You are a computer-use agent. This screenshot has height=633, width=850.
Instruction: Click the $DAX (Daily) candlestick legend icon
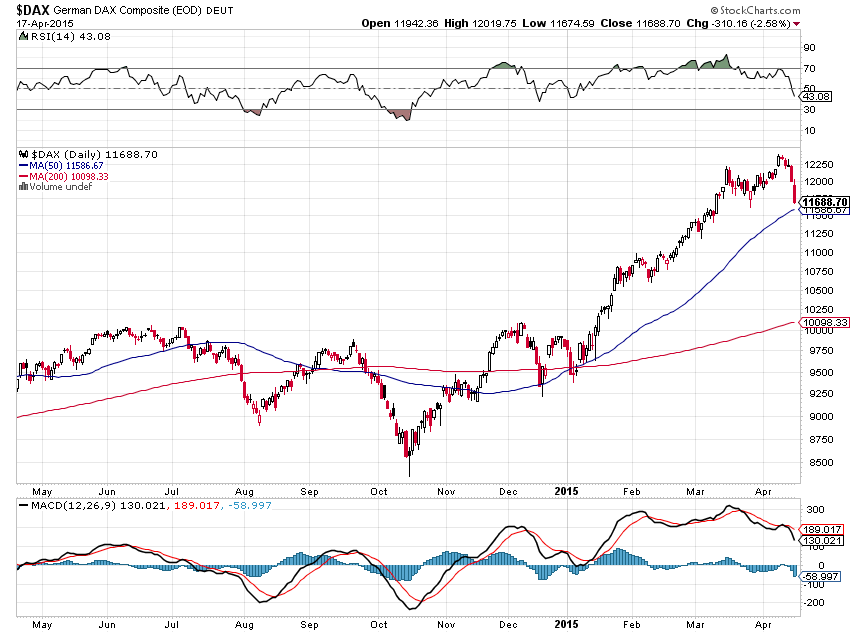click(24, 155)
